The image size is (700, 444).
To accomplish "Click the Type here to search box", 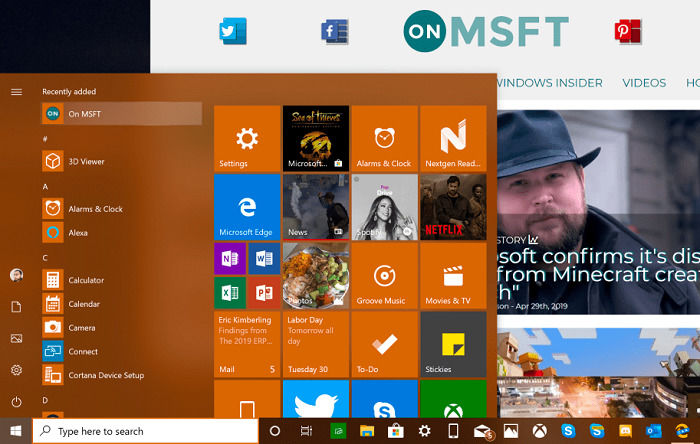I will (146, 431).
